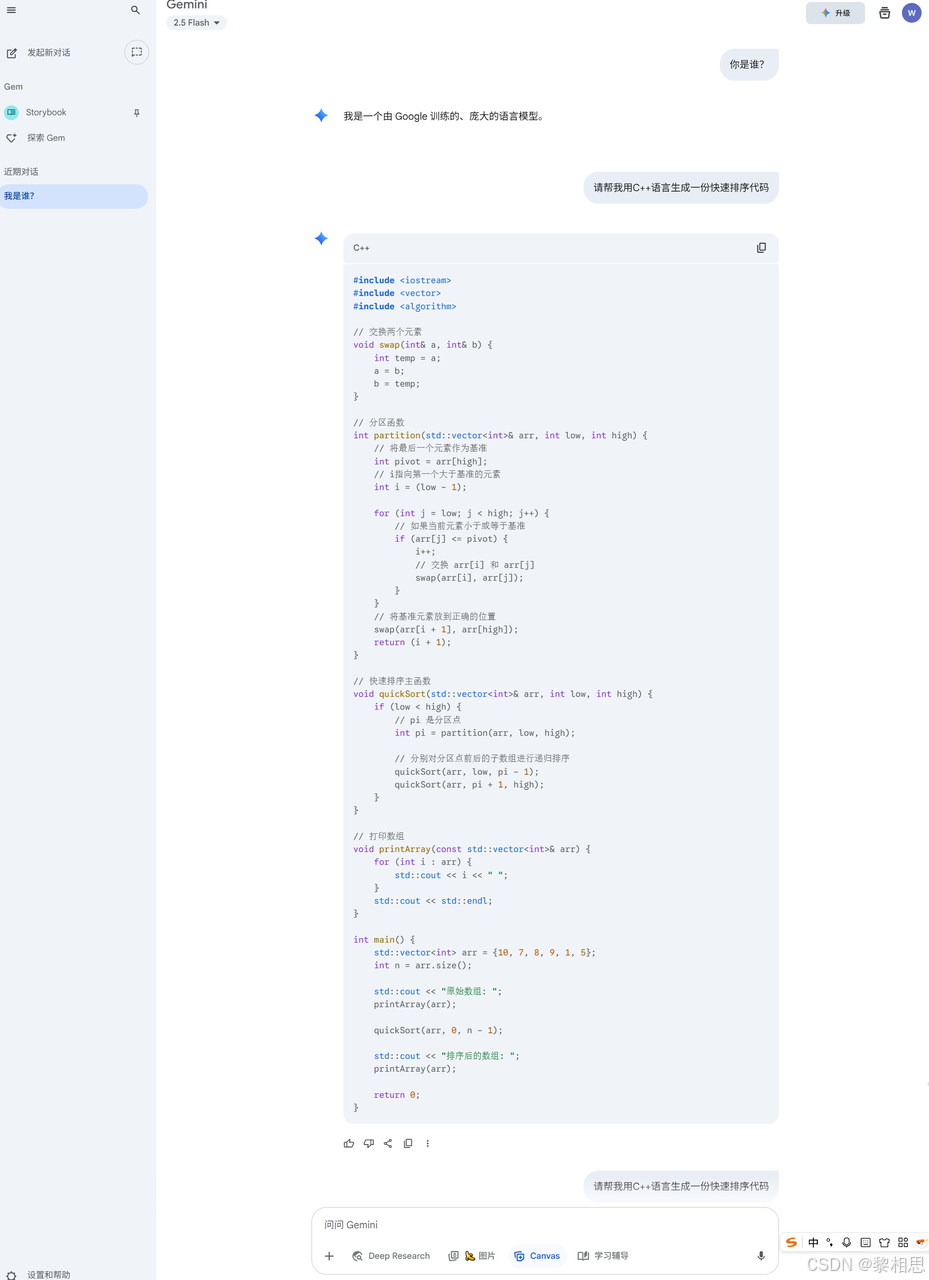This screenshot has height=1280, width=929.
Task: Open the IME toolbox grid icon
Action: [x=903, y=1242]
